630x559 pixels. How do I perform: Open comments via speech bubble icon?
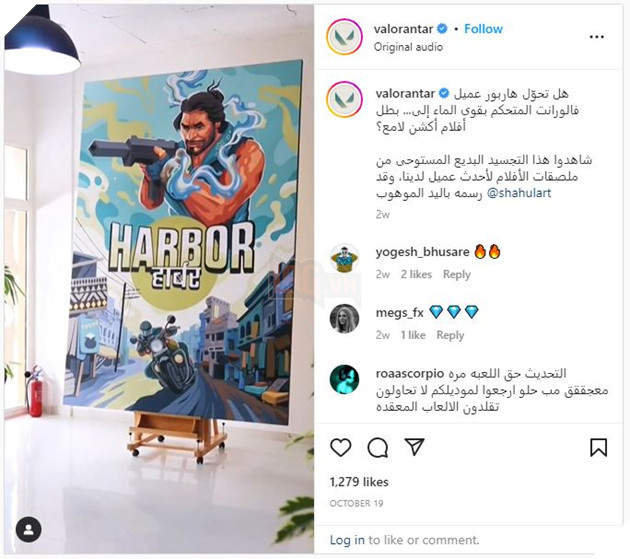tap(378, 447)
